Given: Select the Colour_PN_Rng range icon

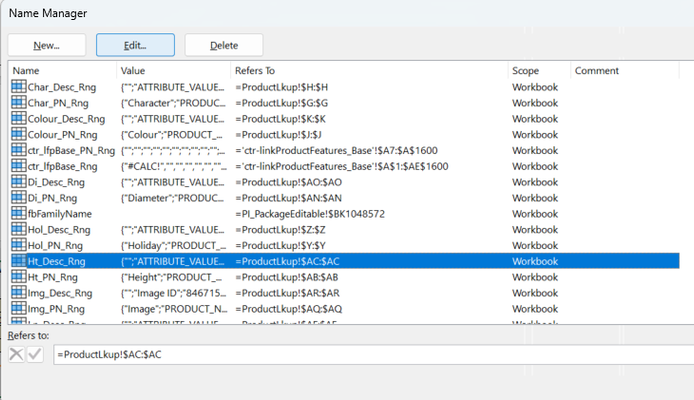Looking at the screenshot, I should 19,135.
